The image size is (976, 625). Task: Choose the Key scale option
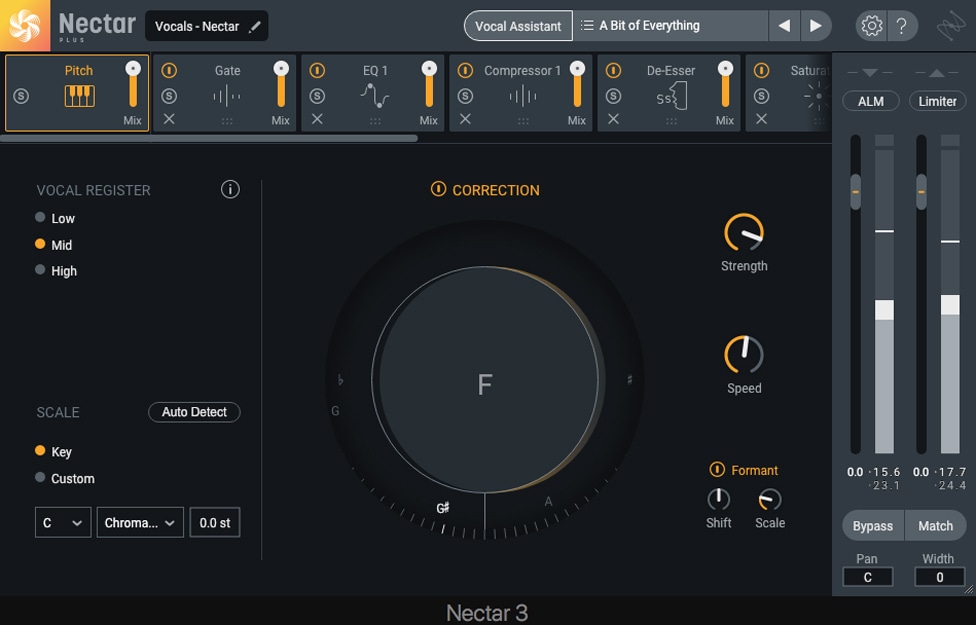point(40,451)
